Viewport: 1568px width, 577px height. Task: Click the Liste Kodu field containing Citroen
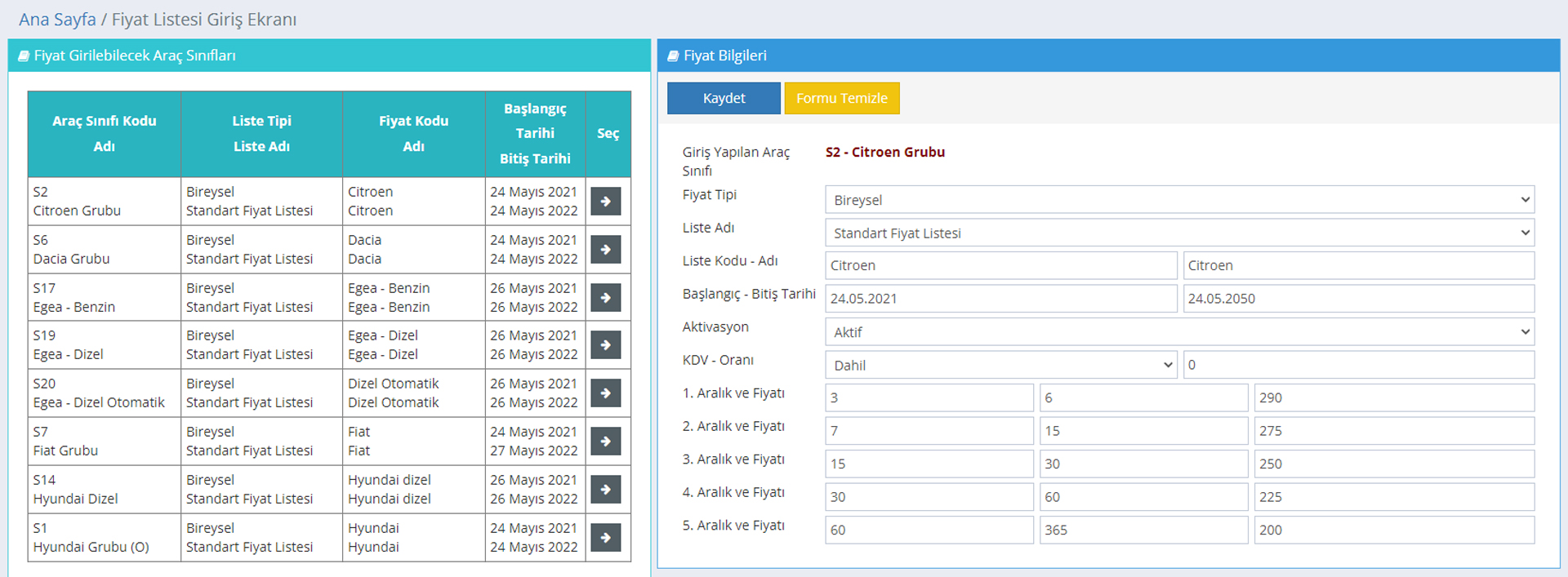click(x=1001, y=265)
